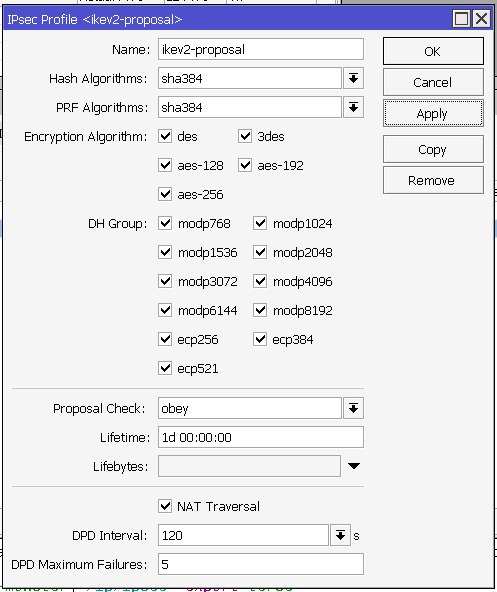The width and height of the screenshot is (497, 592).
Task: Toggle the ecp384 DH group checkbox
Action: [260, 339]
